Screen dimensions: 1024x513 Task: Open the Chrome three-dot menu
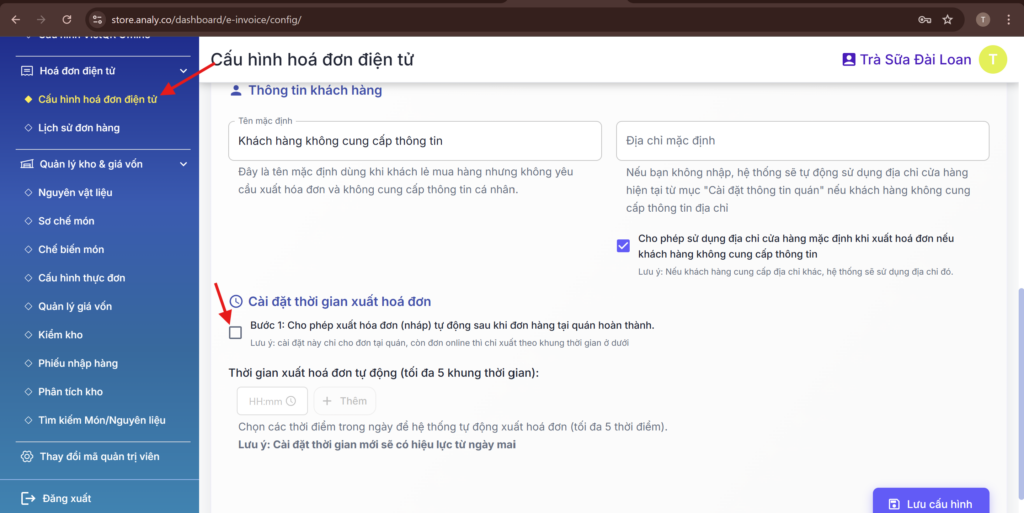click(x=1010, y=20)
